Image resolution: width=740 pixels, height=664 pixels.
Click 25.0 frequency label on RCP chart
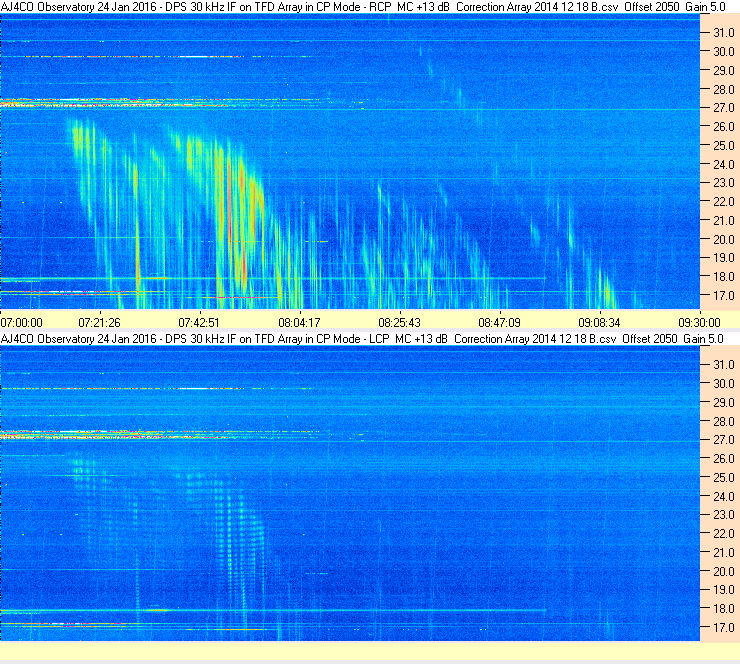point(724,146)
